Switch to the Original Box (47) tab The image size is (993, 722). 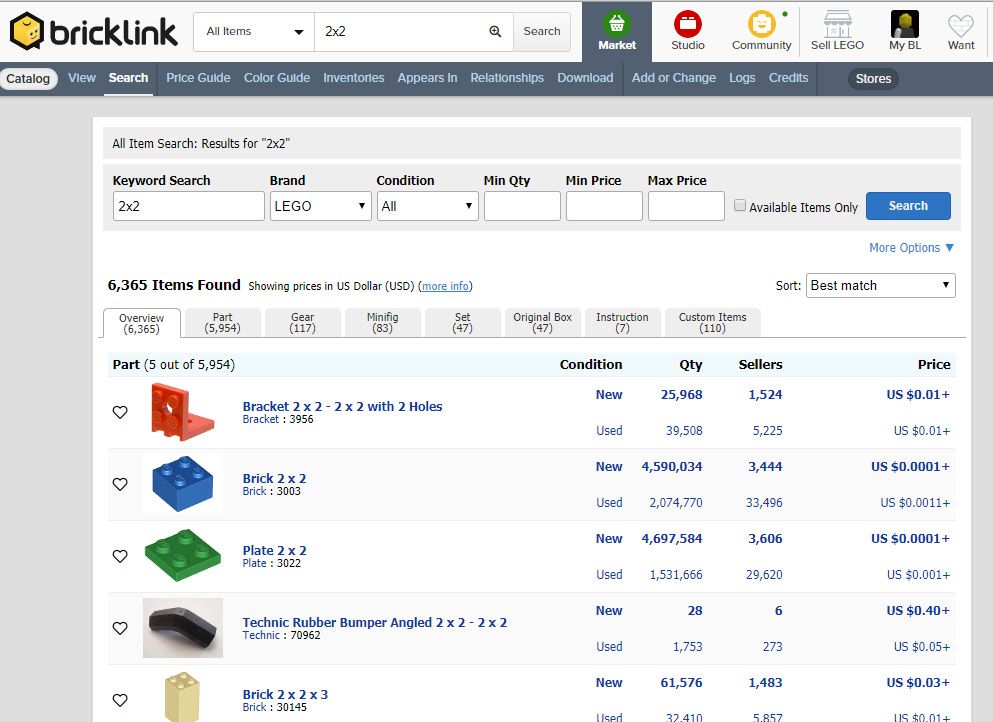click(542, 322)
